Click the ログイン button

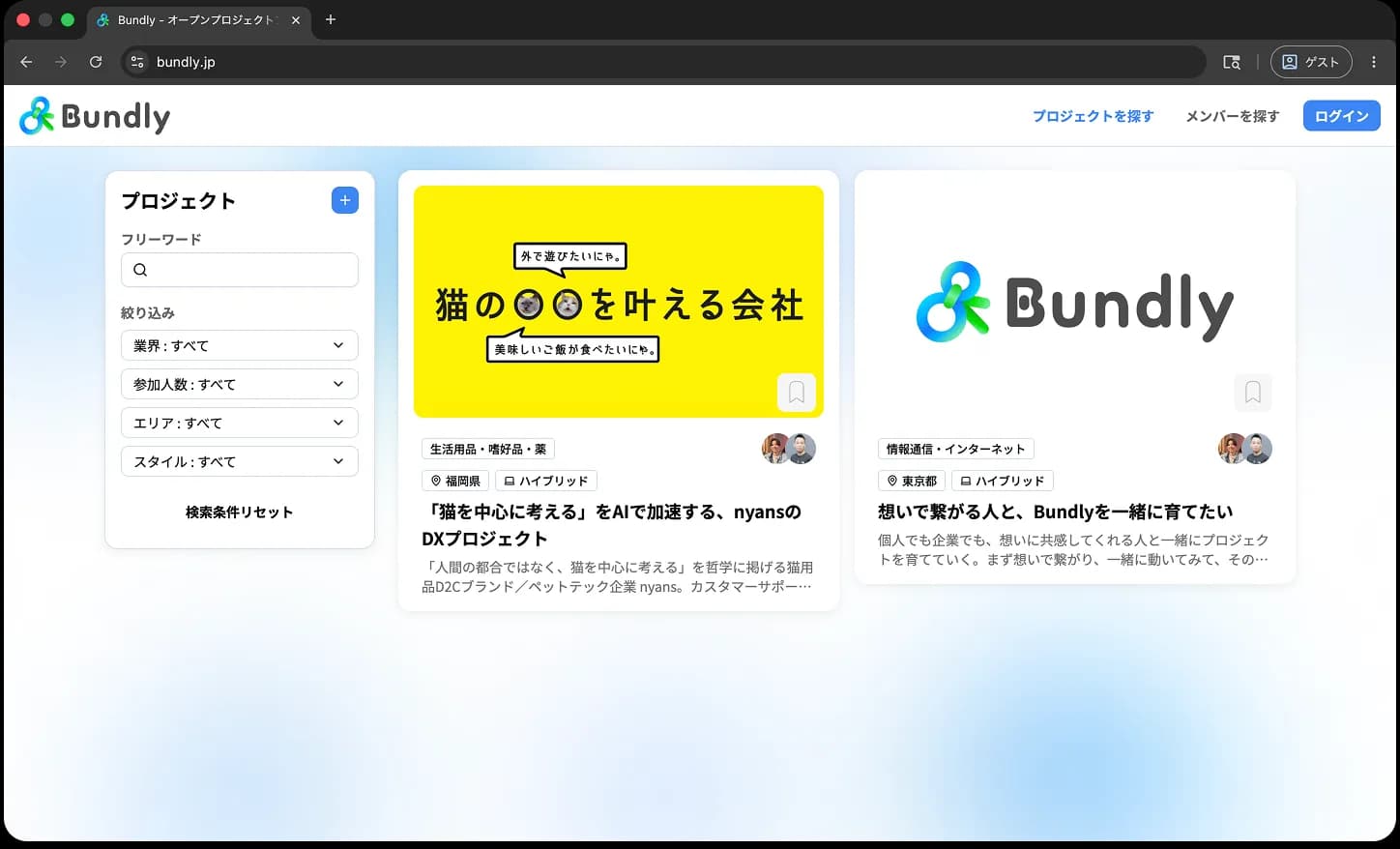1342,116
